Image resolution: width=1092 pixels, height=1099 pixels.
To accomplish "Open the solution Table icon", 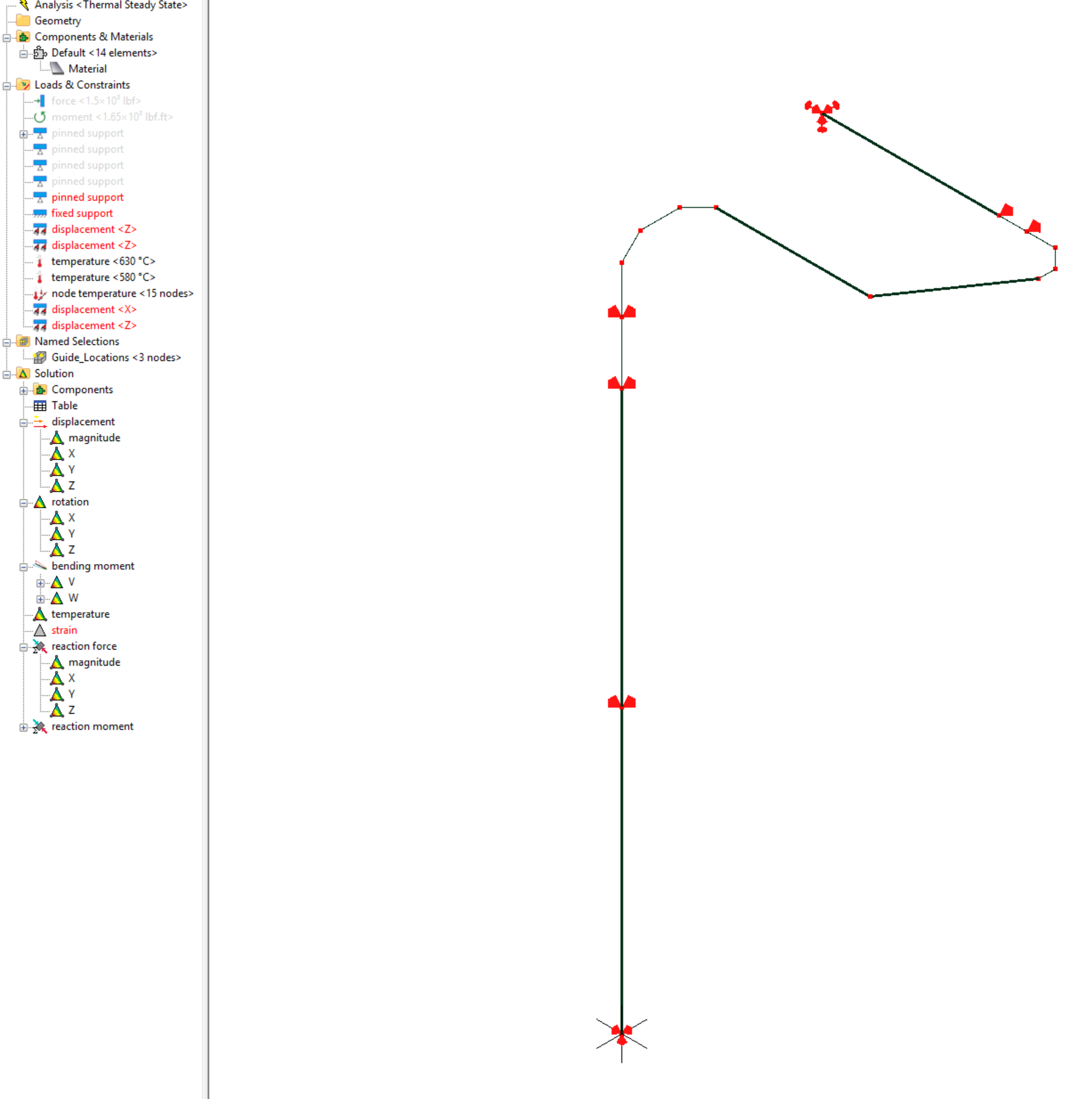I will coord(40,406).
